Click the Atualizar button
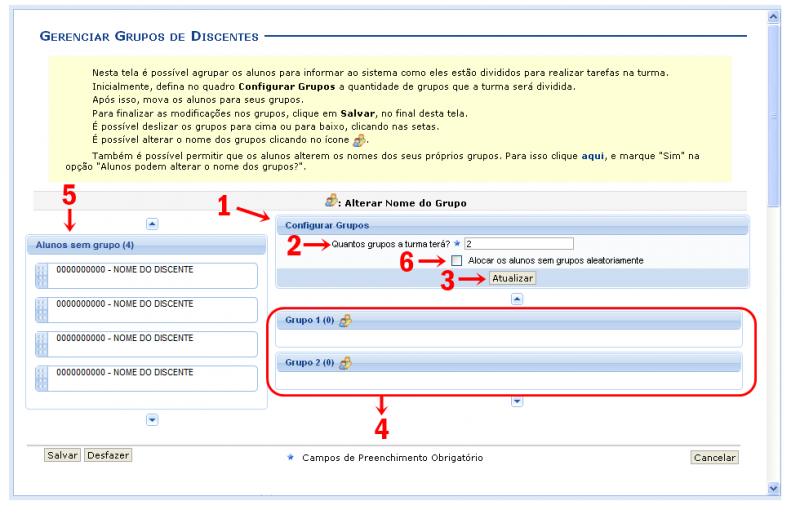 coord(512,279)
